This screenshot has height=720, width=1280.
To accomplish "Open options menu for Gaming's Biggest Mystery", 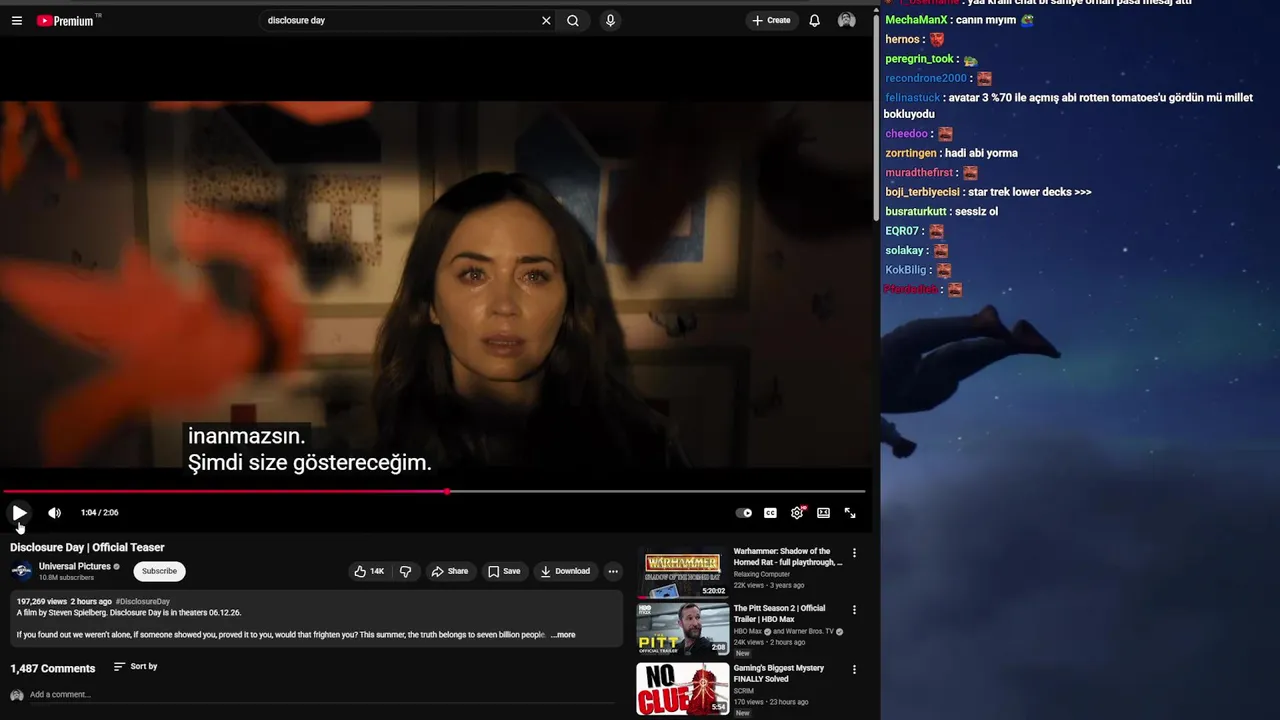I will [x=854, y=669].
